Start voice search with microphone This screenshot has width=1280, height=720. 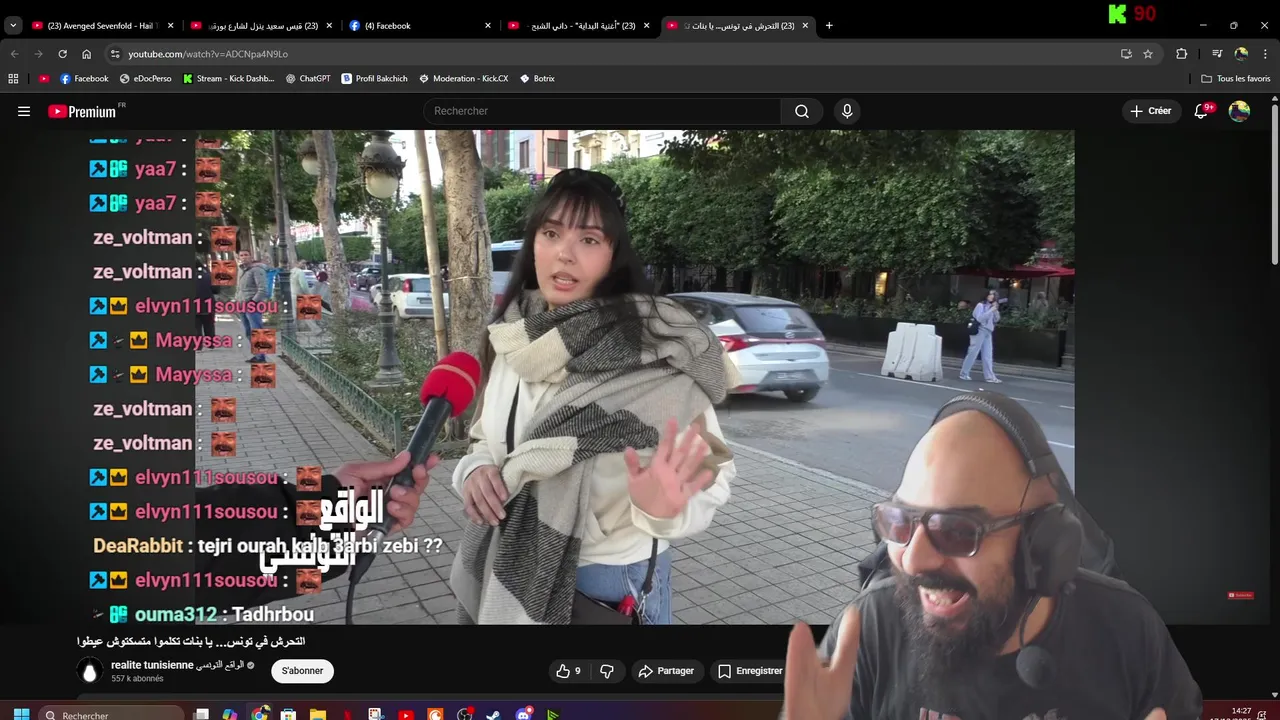coord(847,111)
